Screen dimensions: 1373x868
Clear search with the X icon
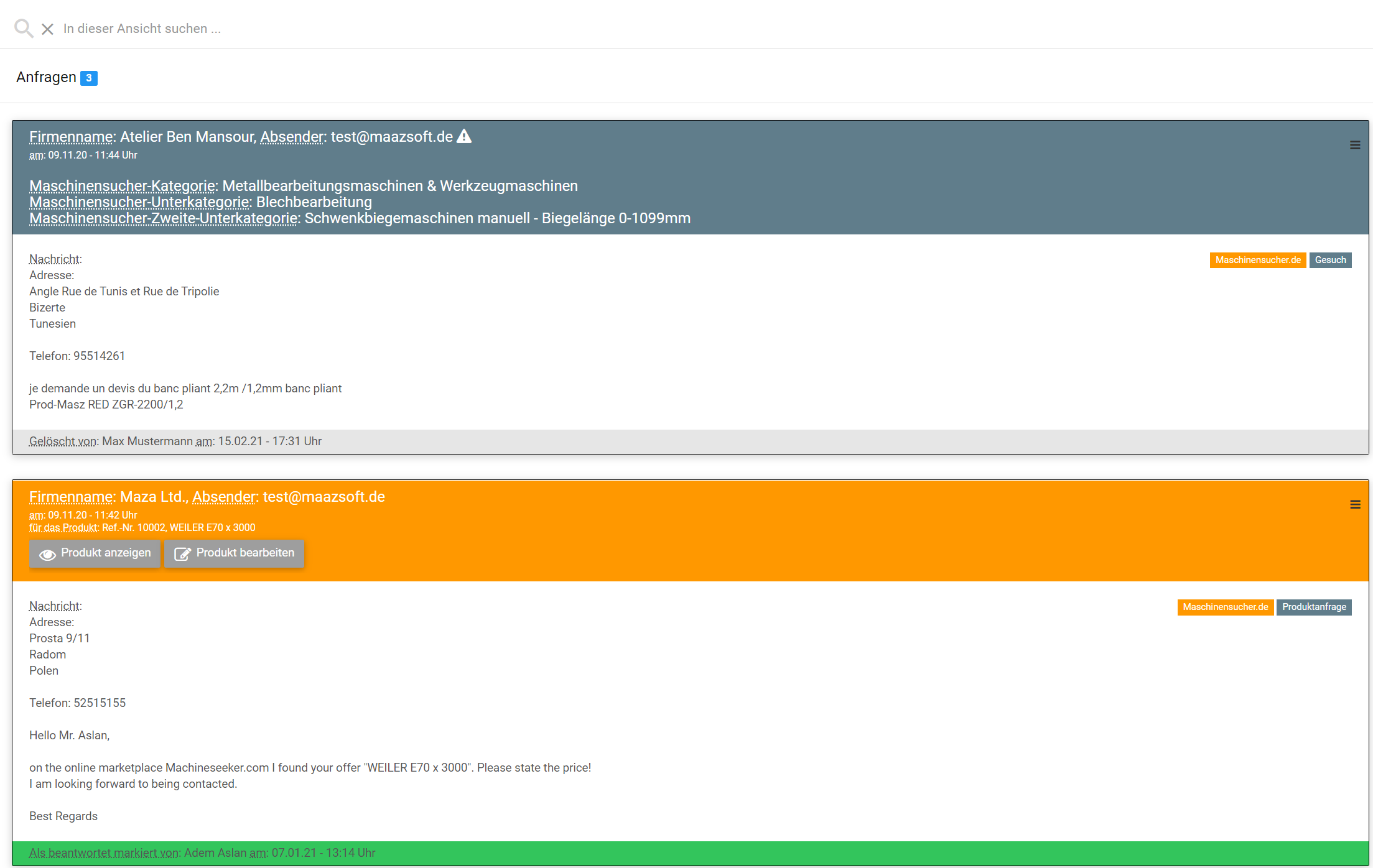pyautogui.click(x=47, y=29)
